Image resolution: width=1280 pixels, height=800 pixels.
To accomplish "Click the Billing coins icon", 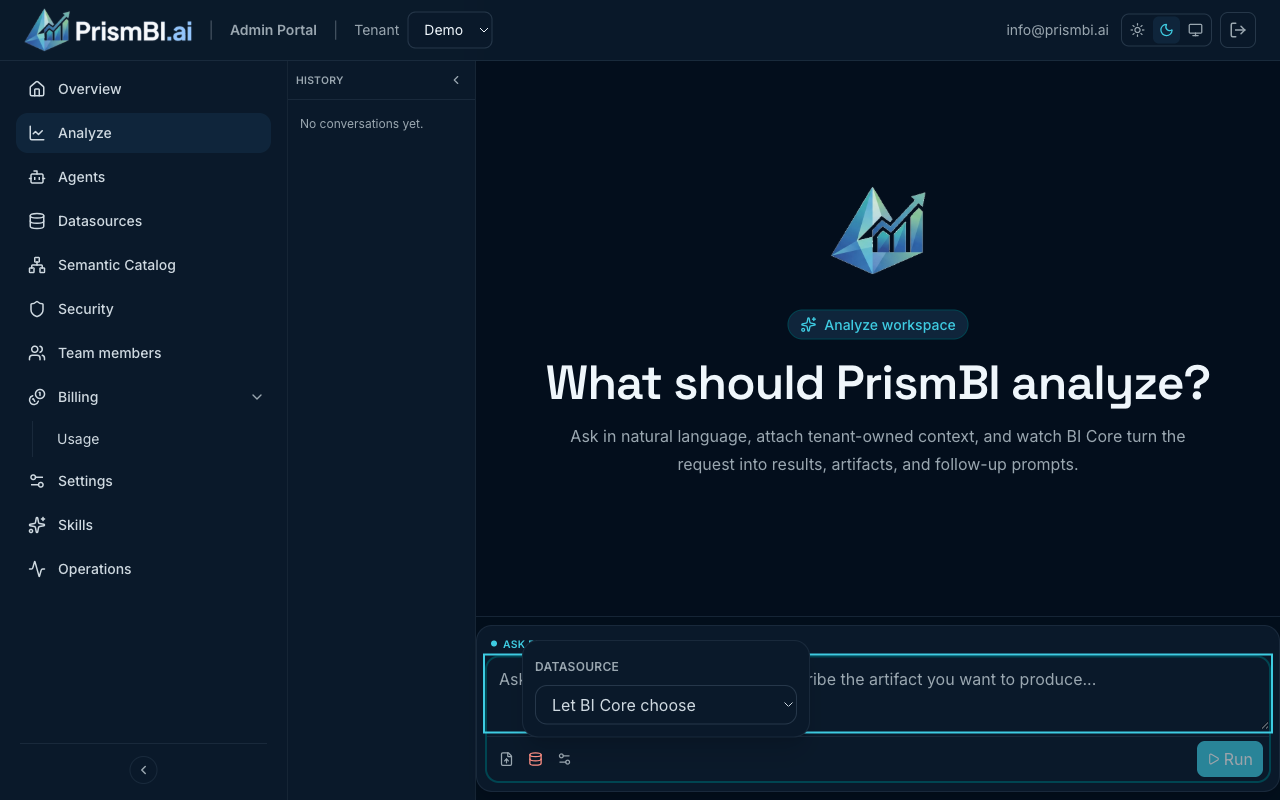I will coord(37,397).
